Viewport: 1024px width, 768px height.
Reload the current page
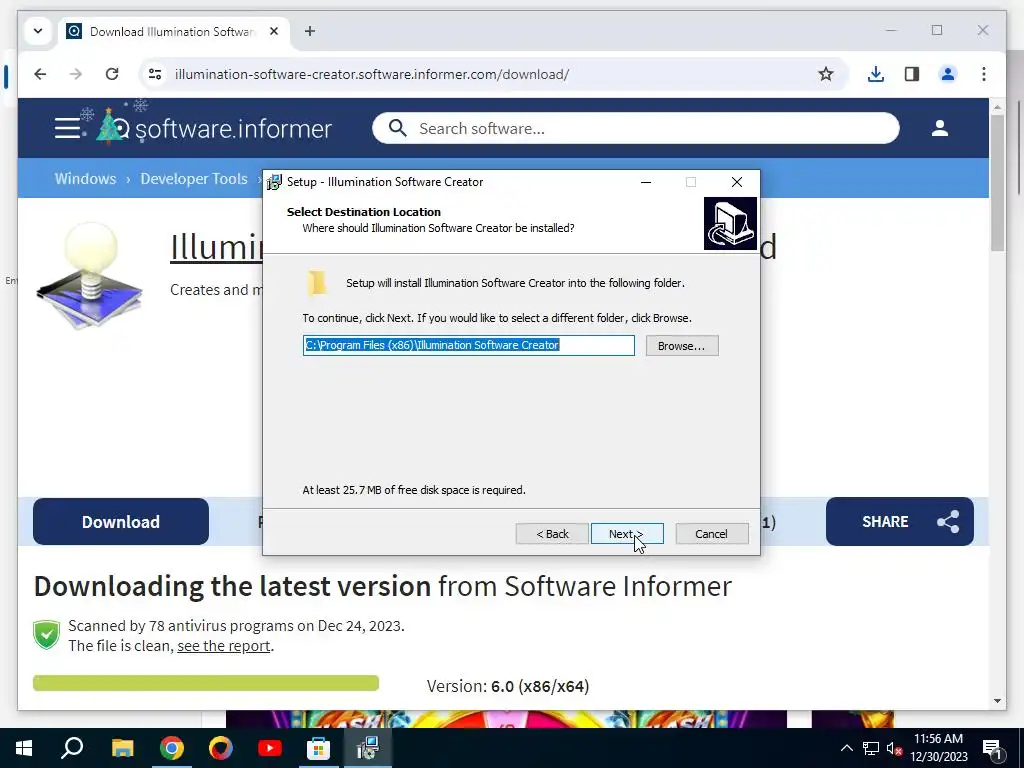click(112, 74)
